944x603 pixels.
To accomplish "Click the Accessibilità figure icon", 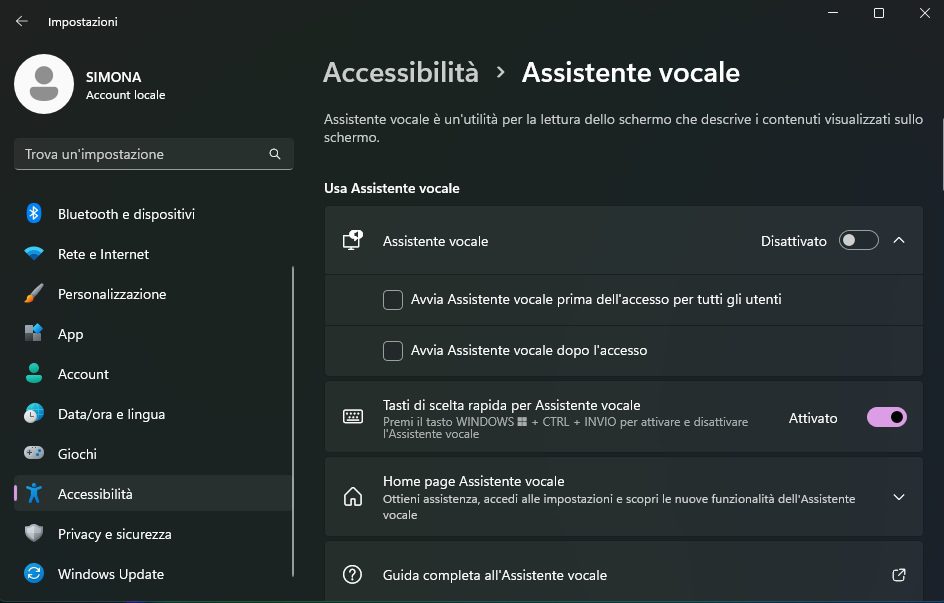I will coord(34,493).
